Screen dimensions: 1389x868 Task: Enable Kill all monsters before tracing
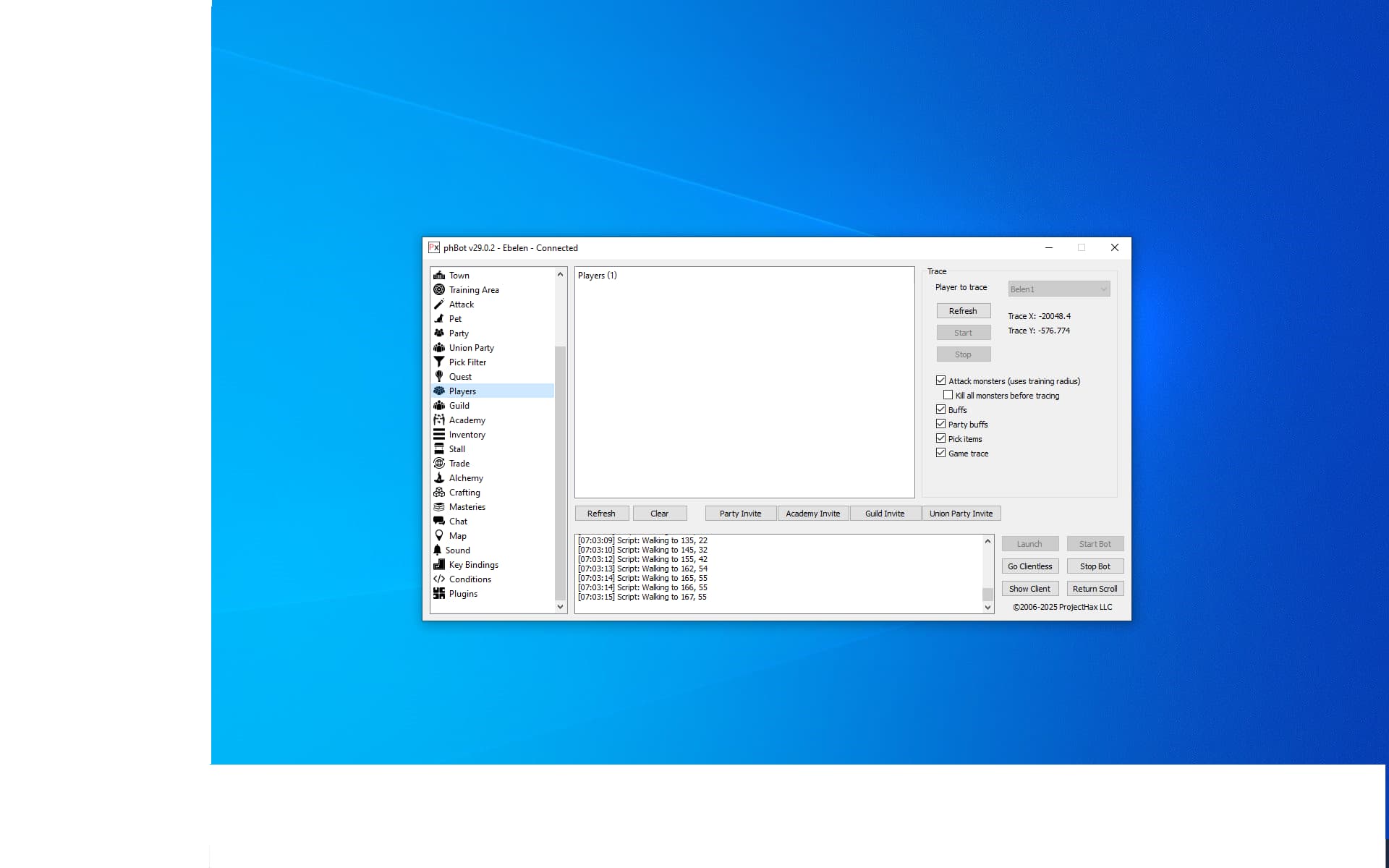click(x=948, y=395)
